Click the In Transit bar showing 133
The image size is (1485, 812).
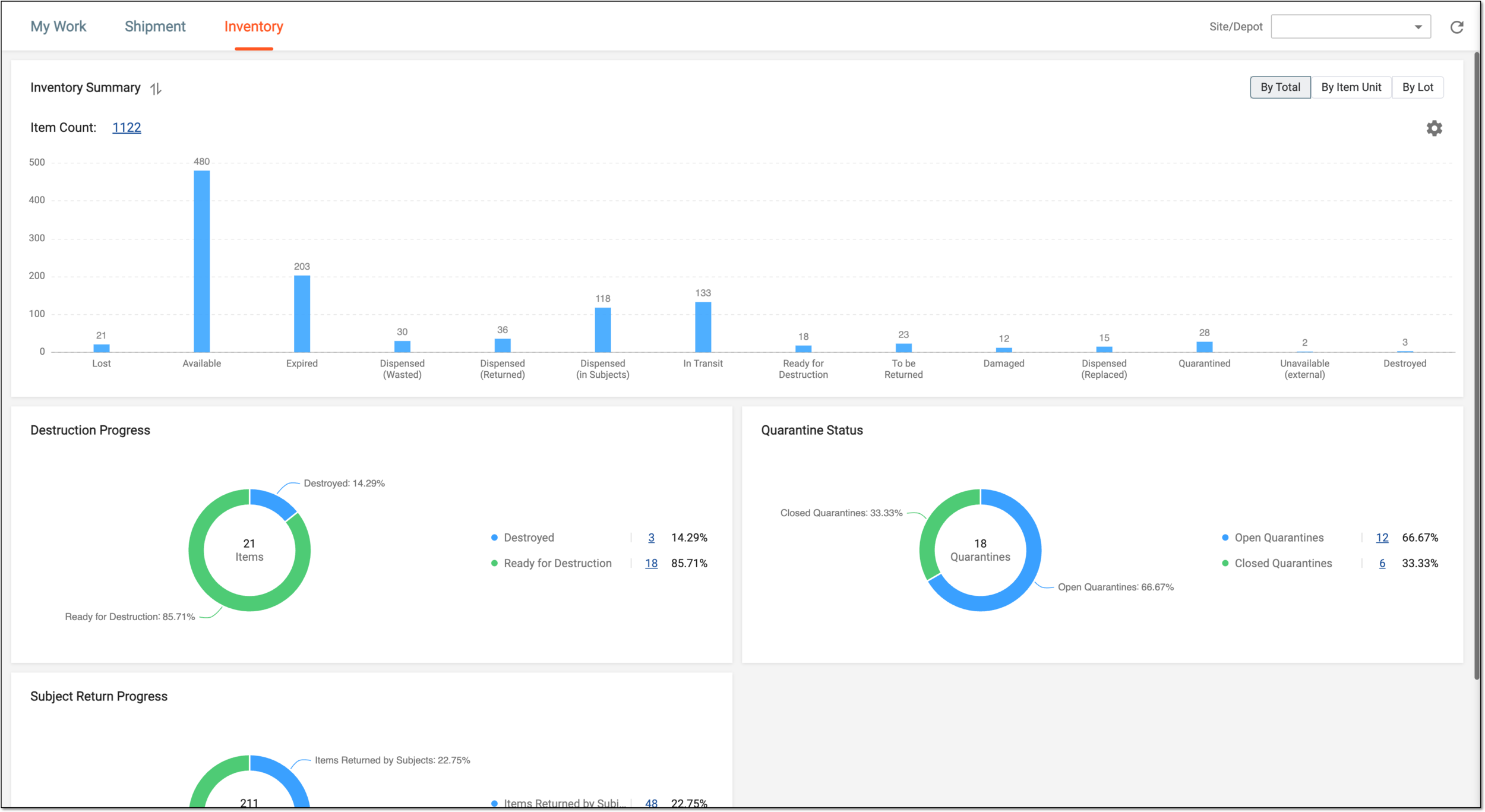pyautogui.click(x=703, y=327)
